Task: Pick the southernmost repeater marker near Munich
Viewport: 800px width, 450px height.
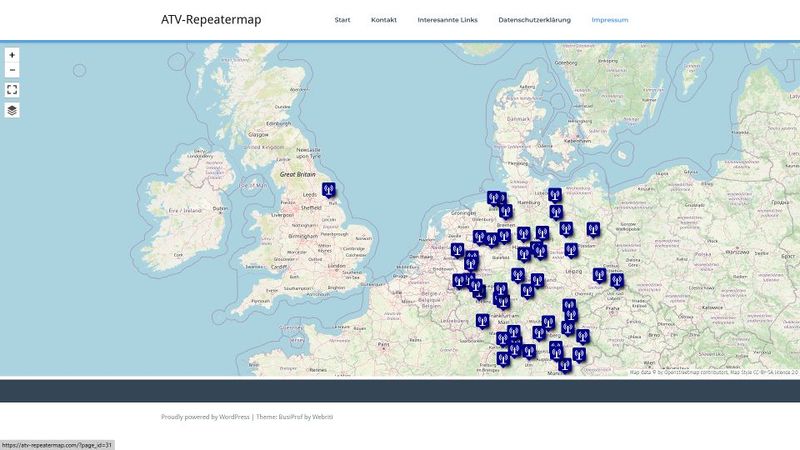Action: [564, 365]
